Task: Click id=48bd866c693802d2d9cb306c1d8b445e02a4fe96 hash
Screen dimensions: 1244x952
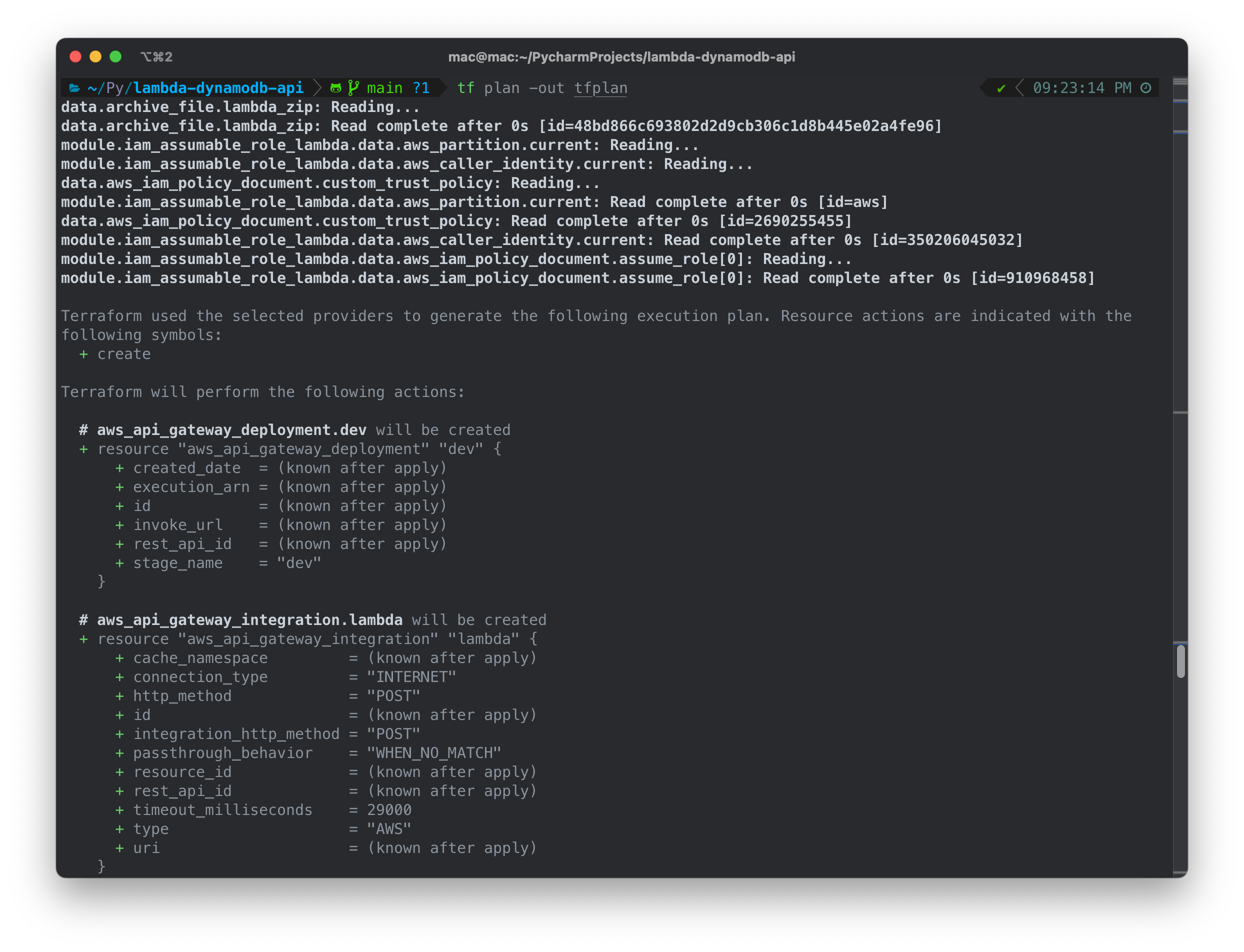Action: [740, 126]
